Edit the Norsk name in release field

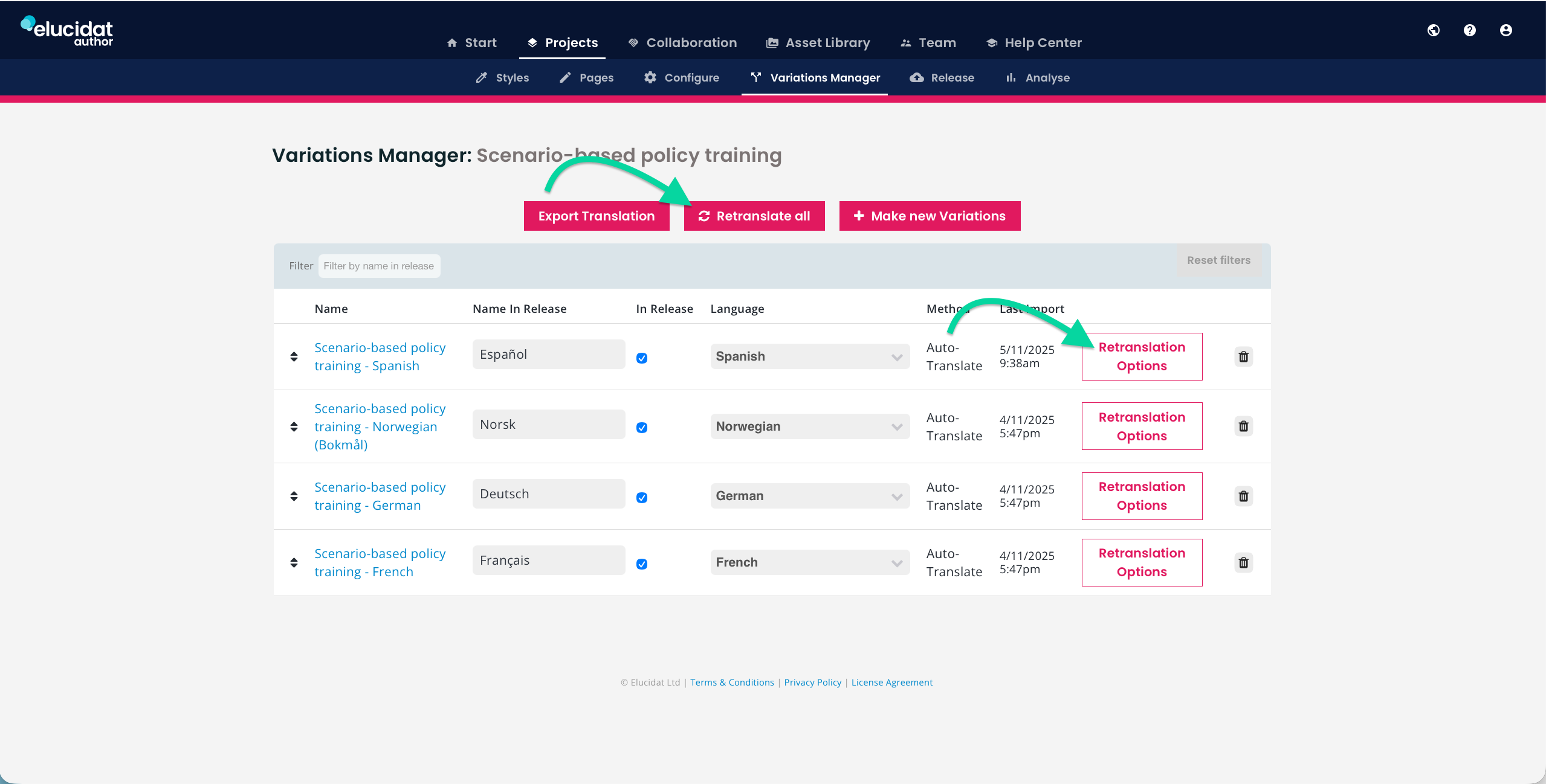[549, 425]
